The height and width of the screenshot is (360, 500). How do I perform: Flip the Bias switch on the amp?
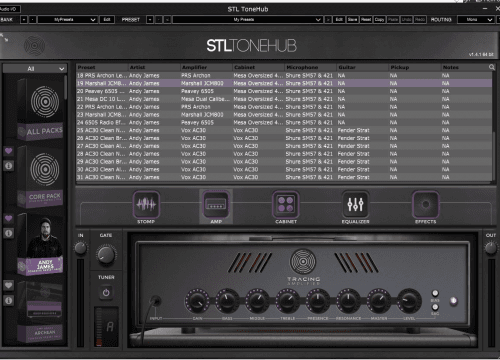point(435,293)
